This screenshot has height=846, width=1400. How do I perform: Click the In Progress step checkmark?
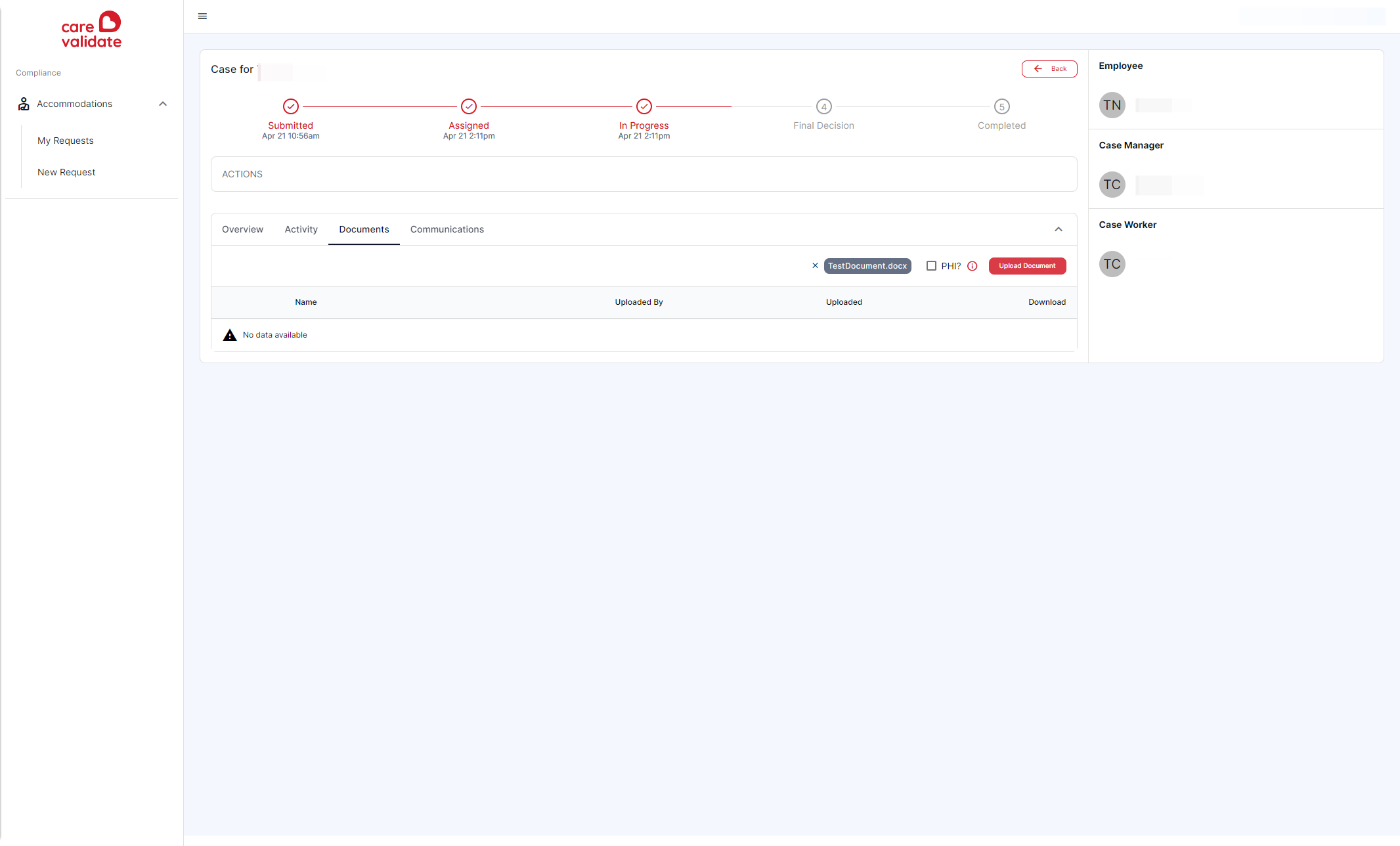pos(644,106)
